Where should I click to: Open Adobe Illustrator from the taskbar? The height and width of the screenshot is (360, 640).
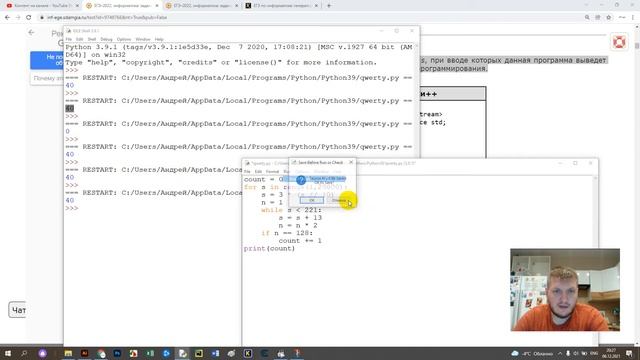pos(84,353)
